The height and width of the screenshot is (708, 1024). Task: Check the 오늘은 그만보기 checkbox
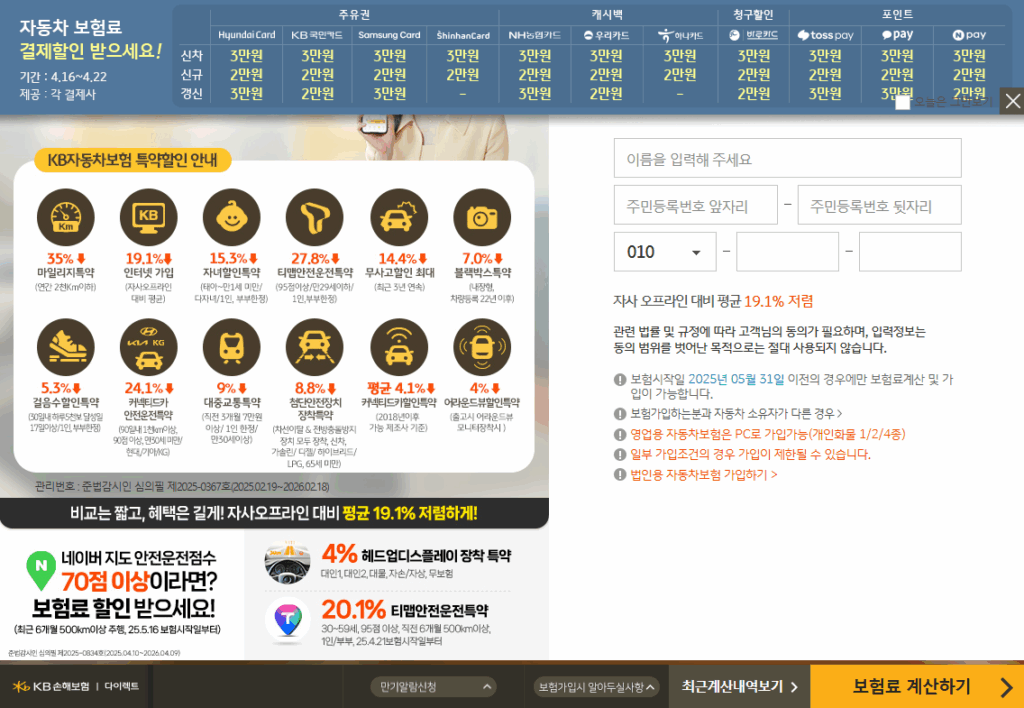902,103
